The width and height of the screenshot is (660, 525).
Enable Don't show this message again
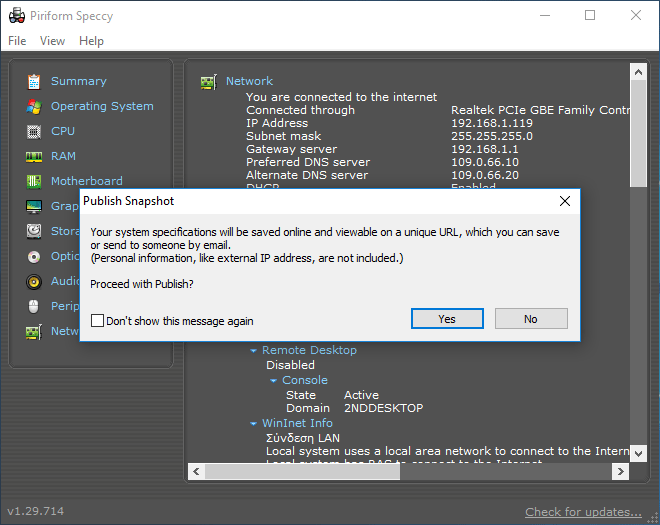pyautogui.click(x=97, y=320)
